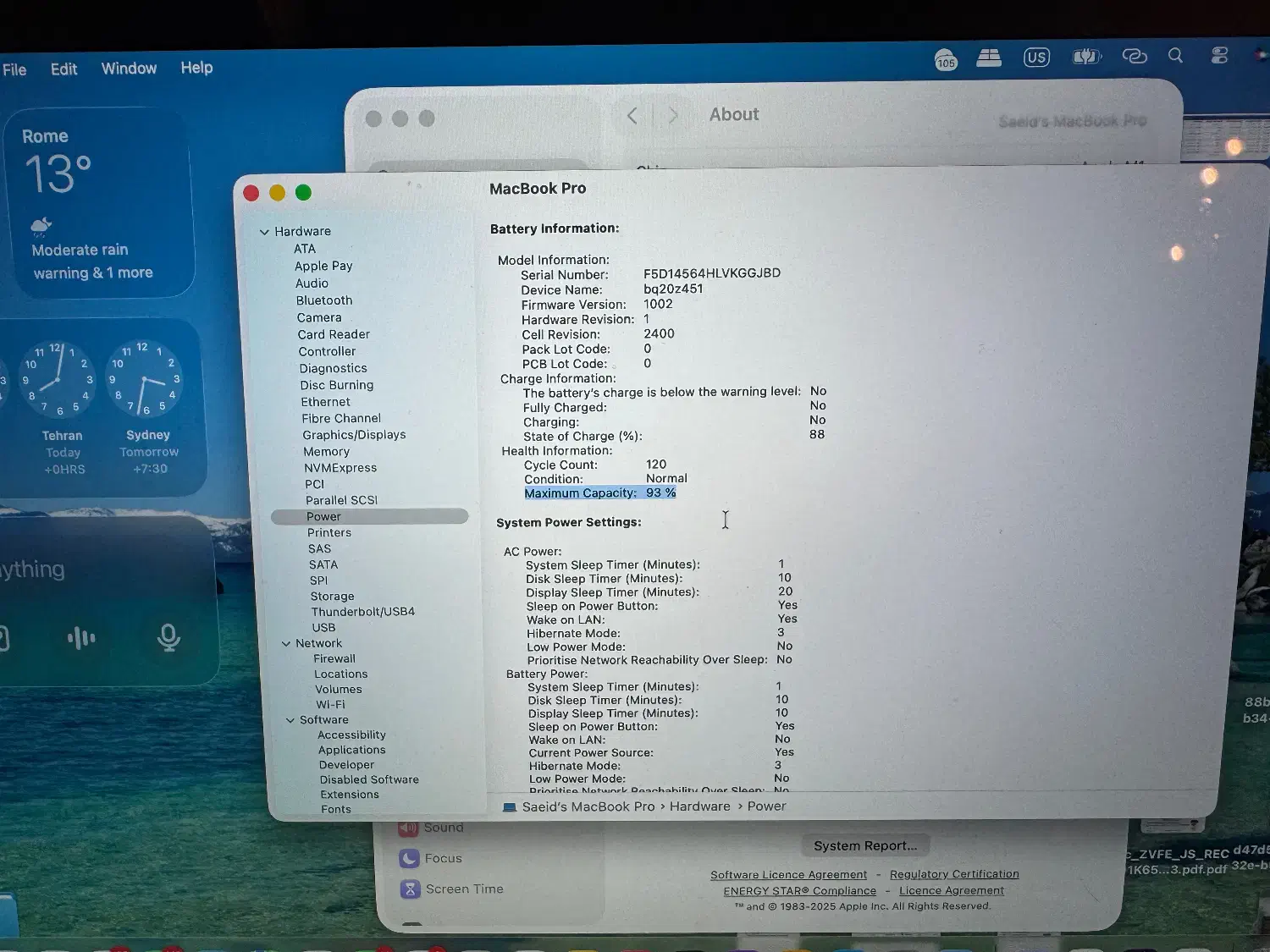1270x952 pixels.
Task: Open the Window menu
Action: click(x=128, y=68)
